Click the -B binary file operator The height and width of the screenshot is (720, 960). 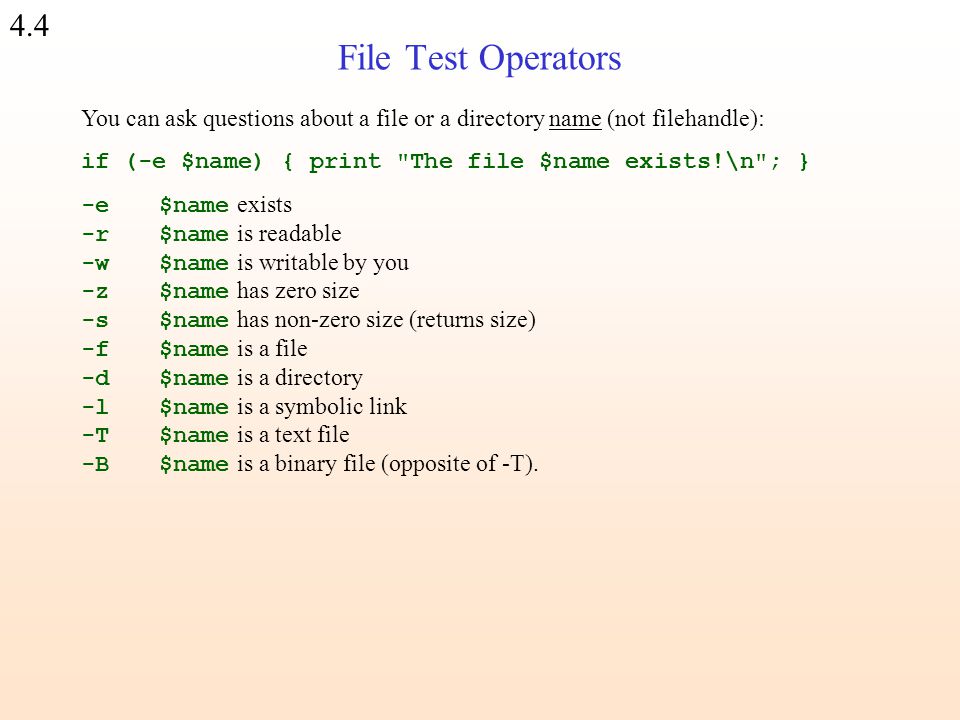[x=96, y=464]
